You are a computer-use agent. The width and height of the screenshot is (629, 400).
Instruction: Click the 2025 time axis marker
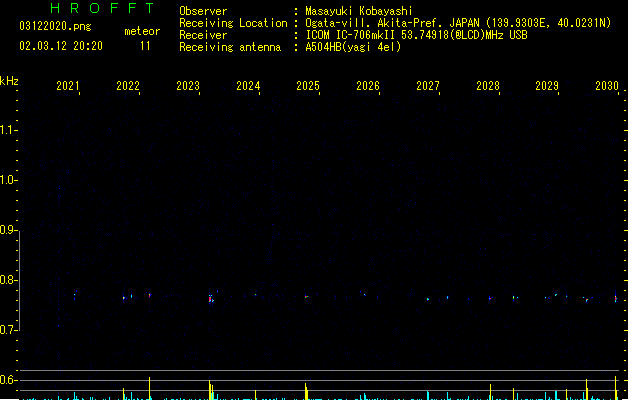click(308, 86)
